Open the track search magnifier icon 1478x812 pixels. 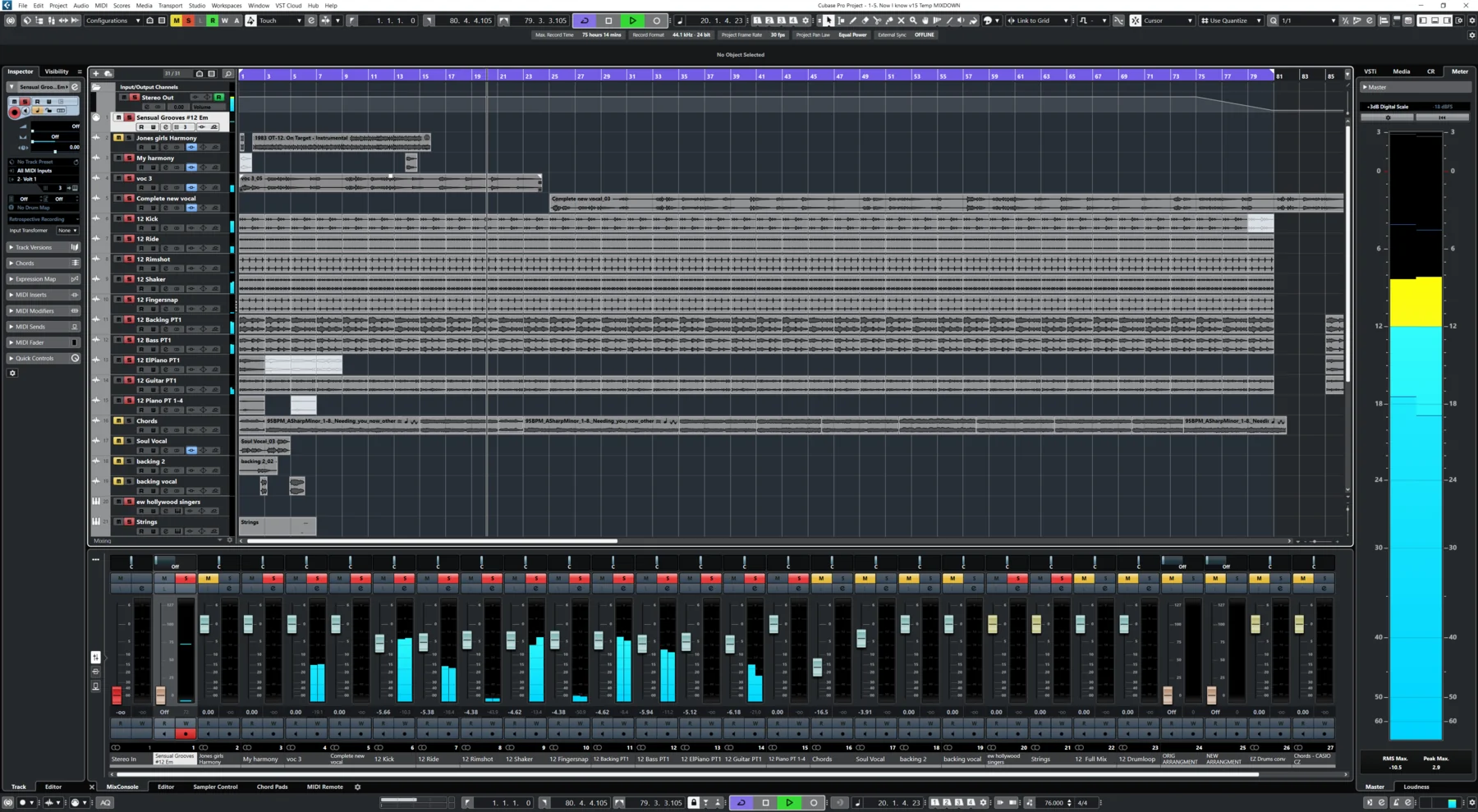coord(228,74)
